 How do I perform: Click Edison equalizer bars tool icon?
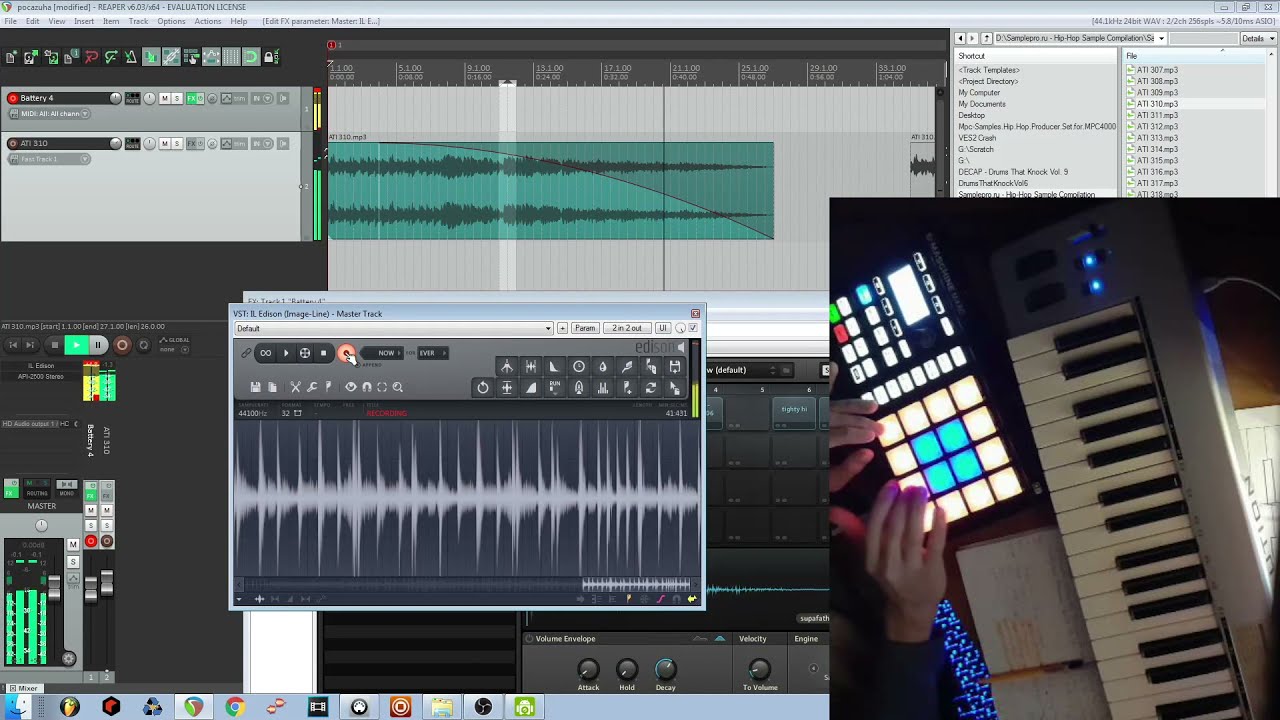point(602,387)
